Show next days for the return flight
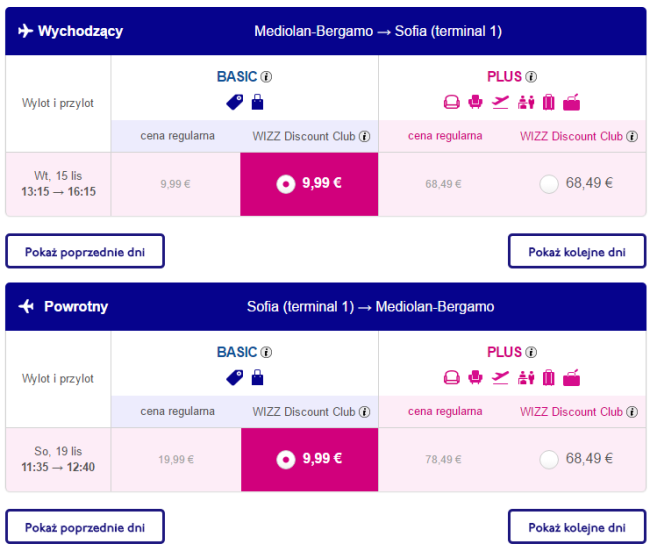Viewport: 650px width, 551px height. pyautogui.click(x=576, y=527)
